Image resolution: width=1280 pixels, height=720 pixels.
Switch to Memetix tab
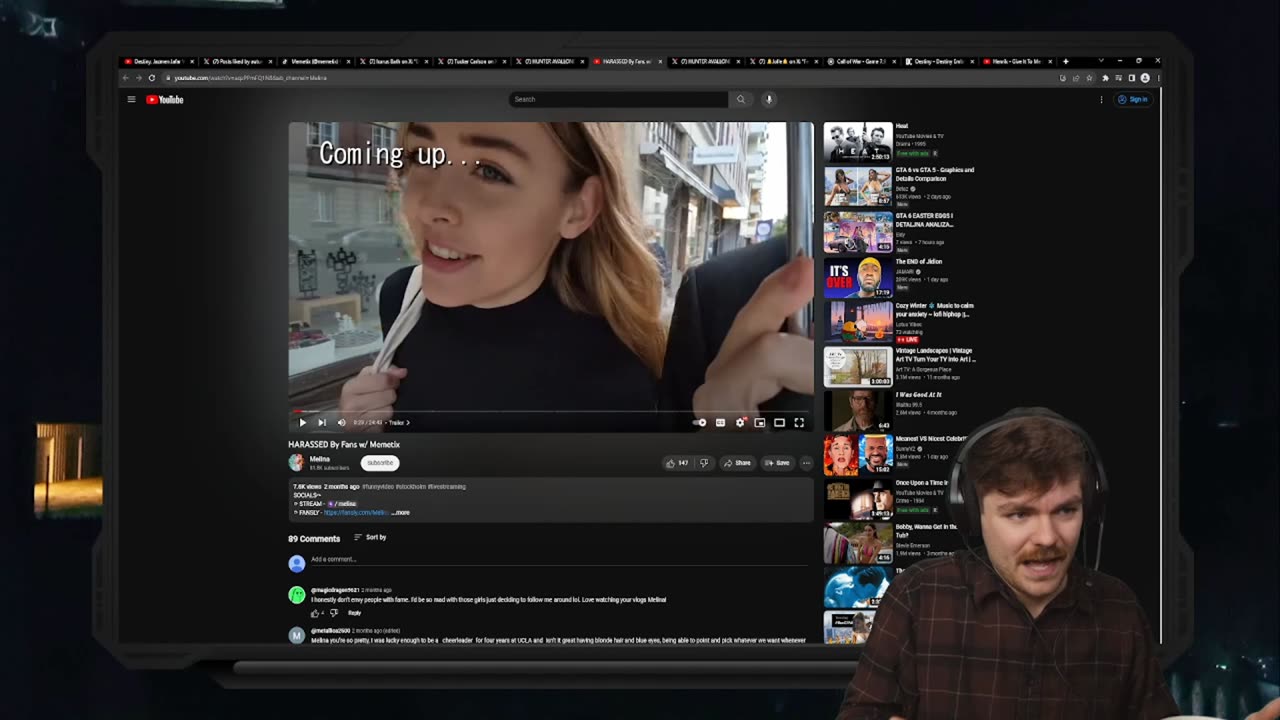point(315,62)
